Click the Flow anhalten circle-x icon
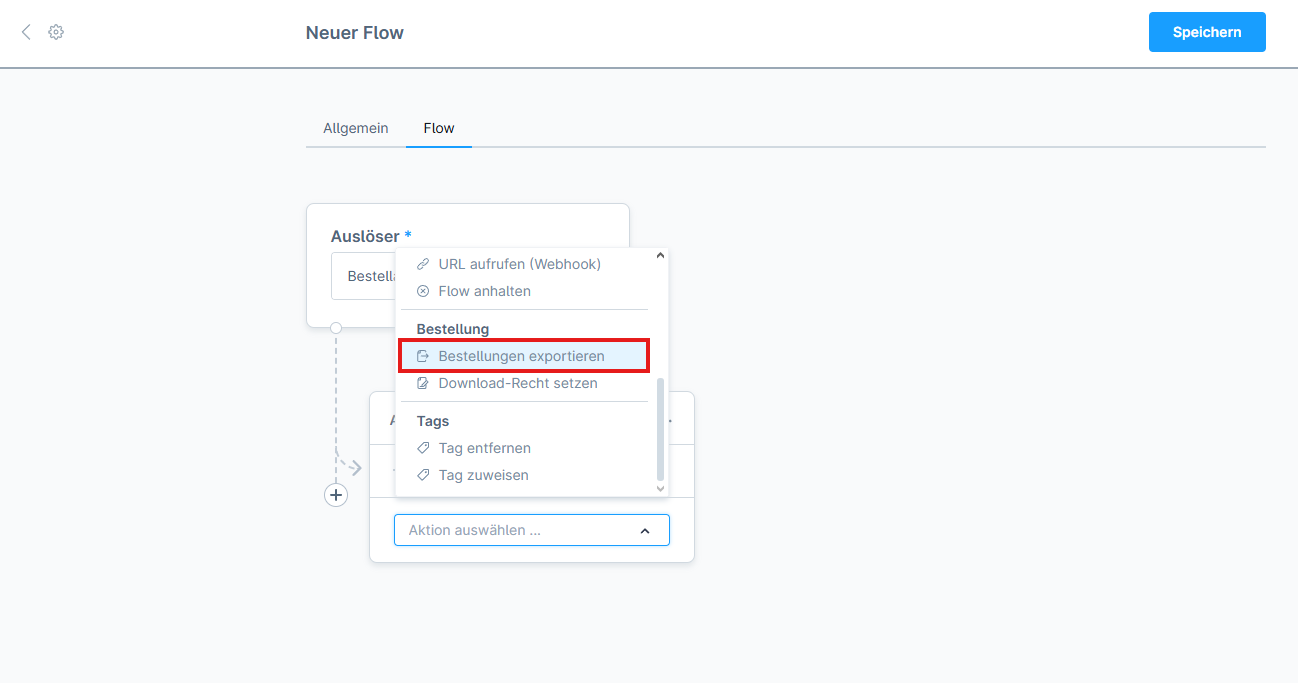The image size is (1298, 683). pos(423,291)
